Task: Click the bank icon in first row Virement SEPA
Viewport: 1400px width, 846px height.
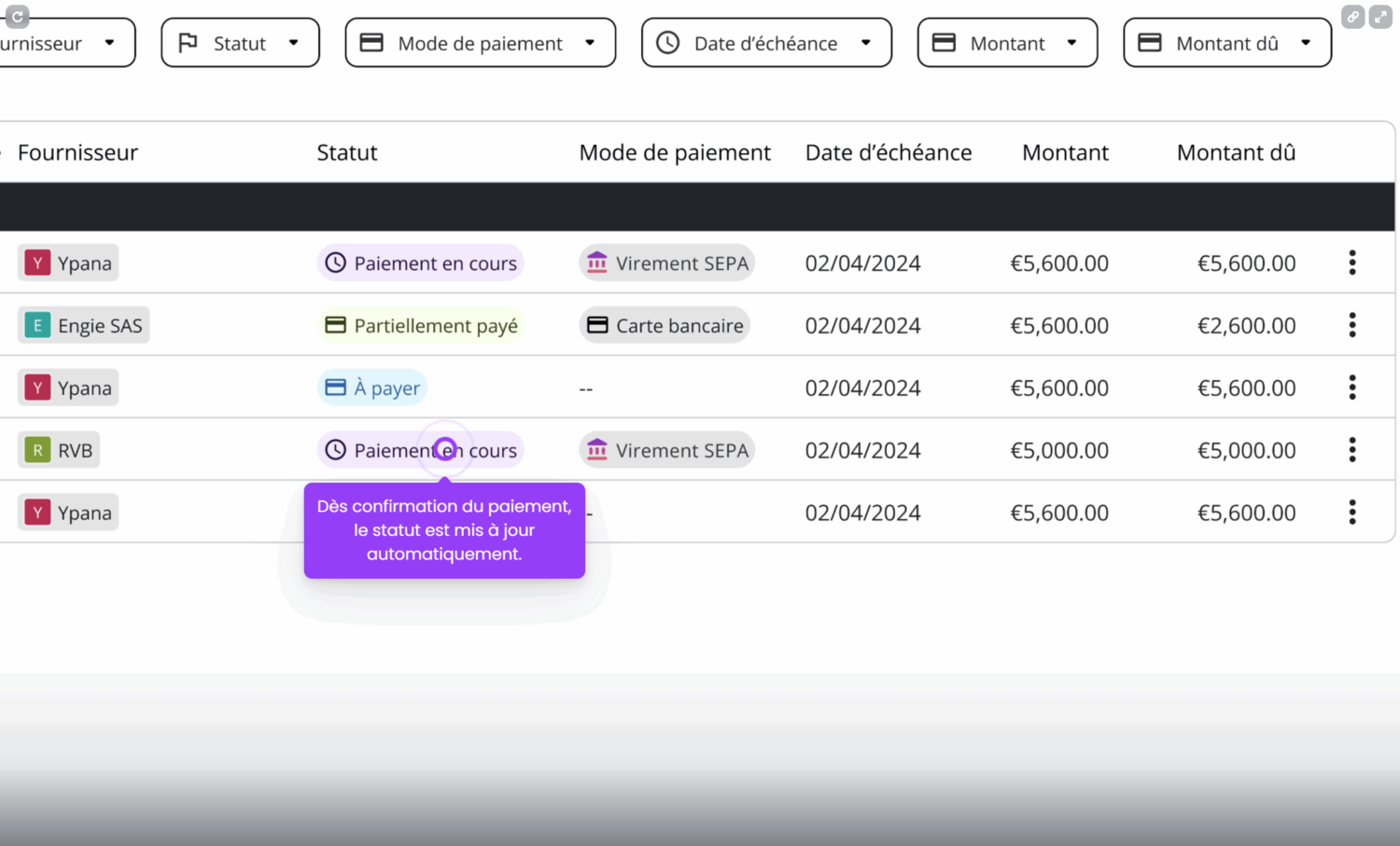Action: tap(597, 262)
